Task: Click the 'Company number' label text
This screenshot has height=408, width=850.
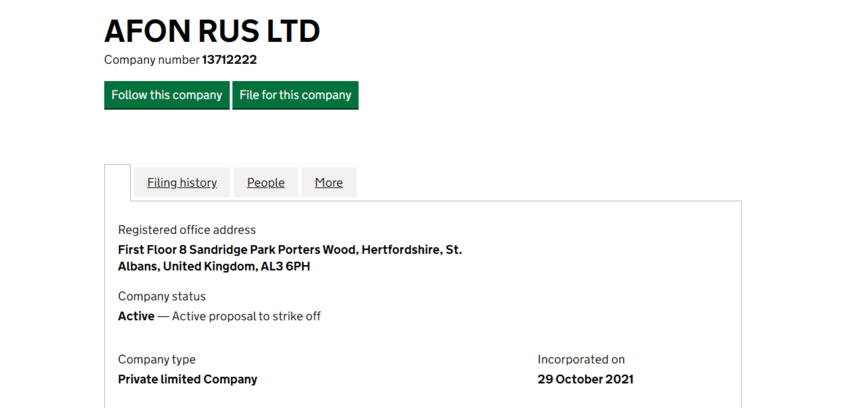Action: pyautogui.click(x=152, y=60)
